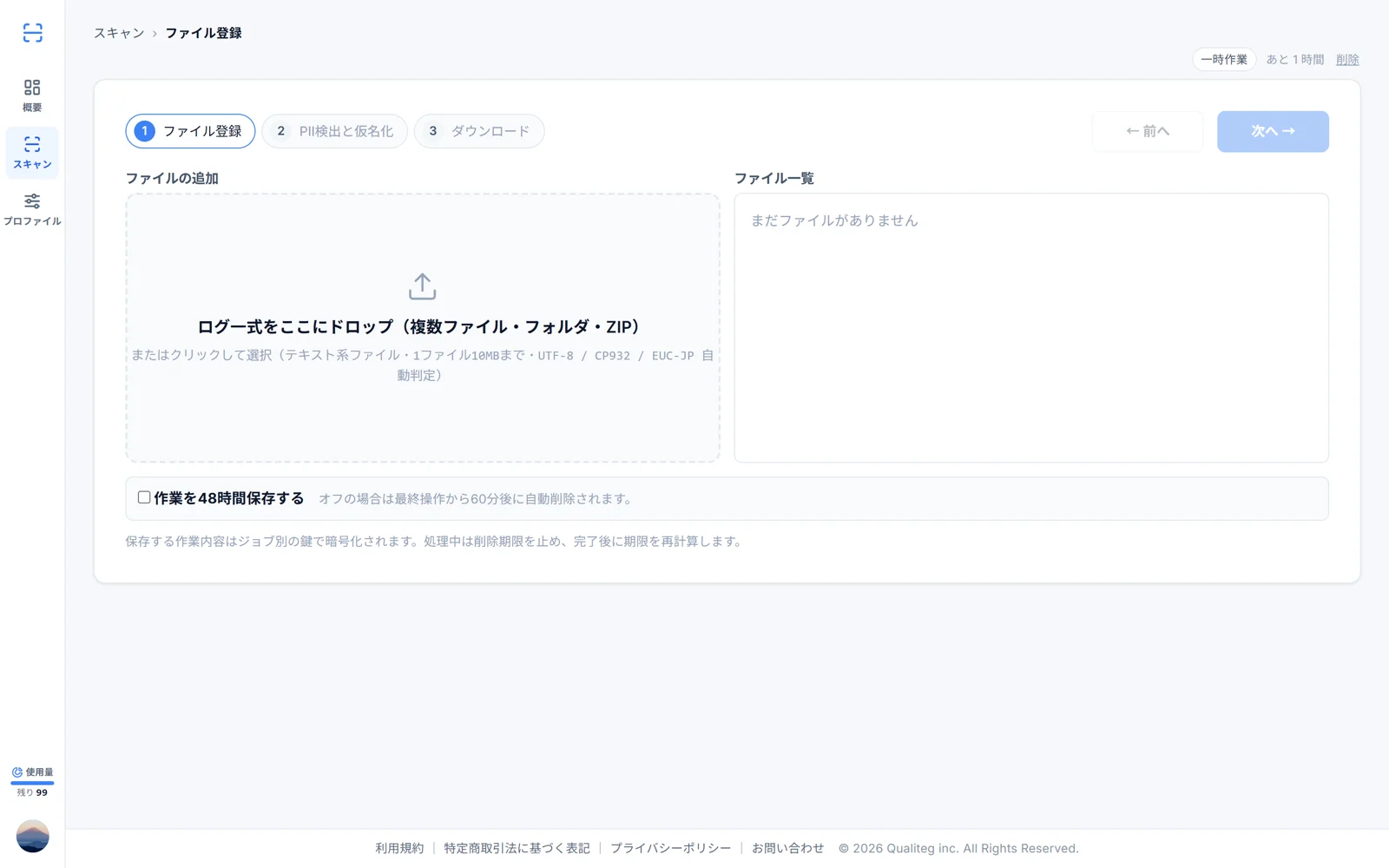Open the 利用規約 footer link
This screenshot has width=1389, height=868.
[x=399, y=848]
